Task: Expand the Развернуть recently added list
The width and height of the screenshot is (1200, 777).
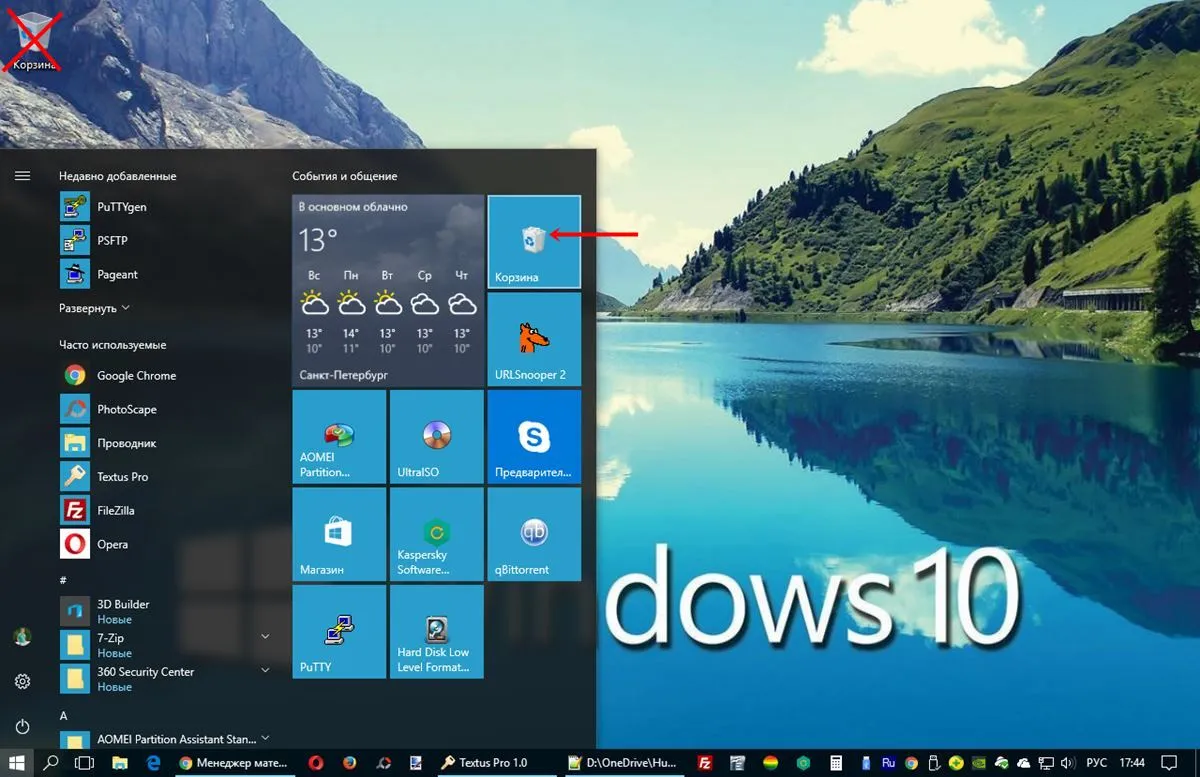Action: point(94,308)
